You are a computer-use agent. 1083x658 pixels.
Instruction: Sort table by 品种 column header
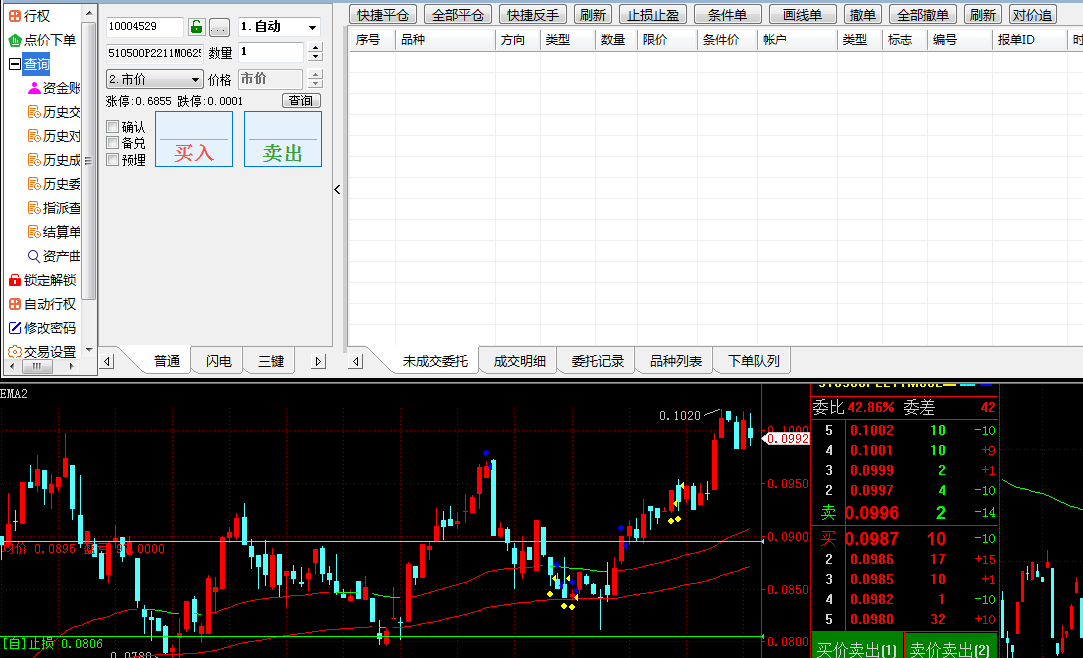(445, 40)
